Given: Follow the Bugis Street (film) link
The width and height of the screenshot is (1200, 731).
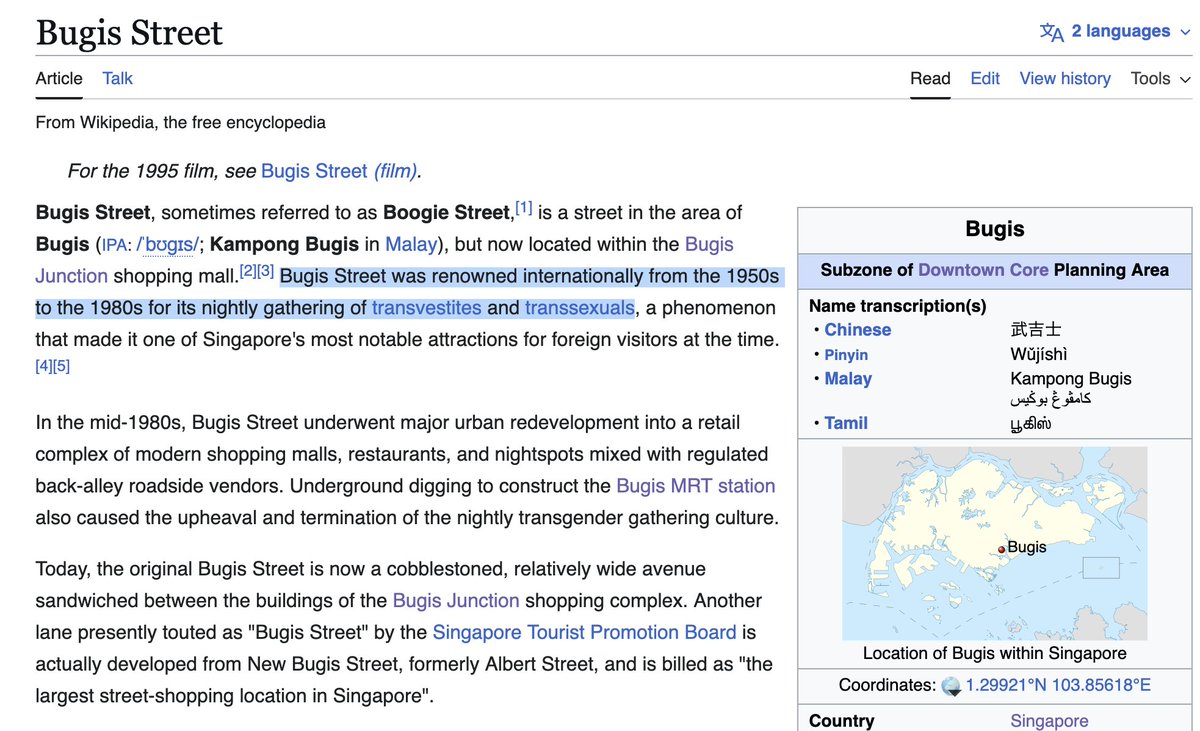Looking at the screenshot, I should [339, 171].
